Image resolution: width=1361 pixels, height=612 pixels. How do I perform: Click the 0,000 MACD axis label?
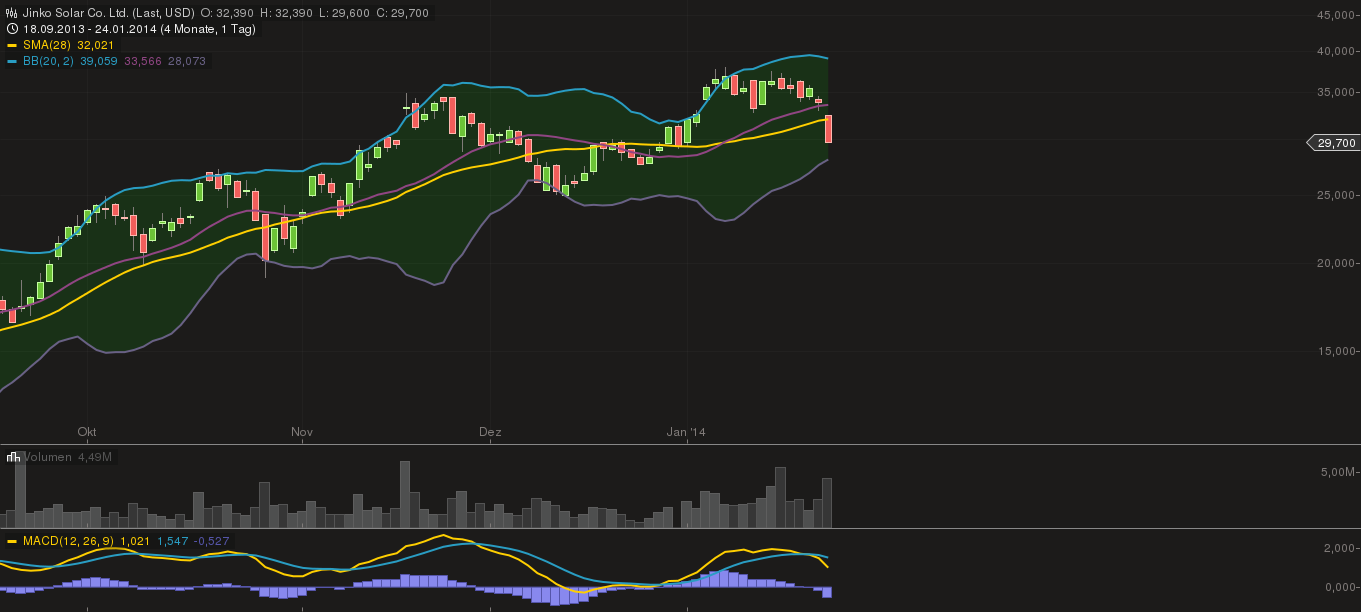coord(1338,586)
